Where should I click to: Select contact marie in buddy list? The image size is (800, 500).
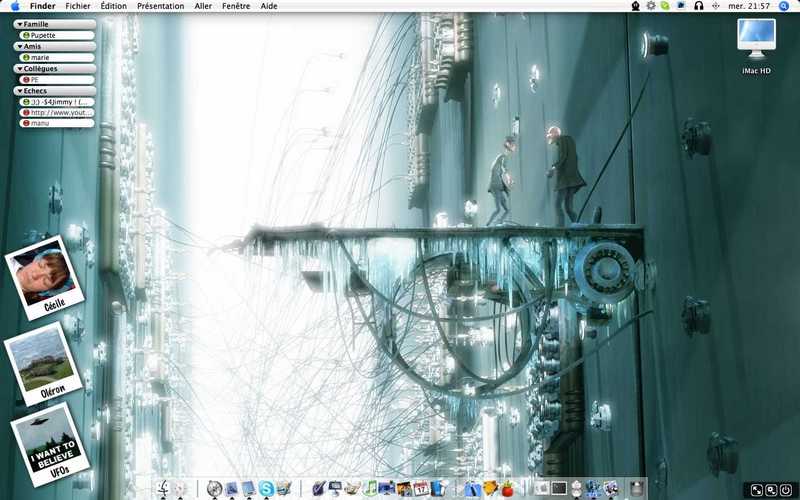(x=57, y=58)
